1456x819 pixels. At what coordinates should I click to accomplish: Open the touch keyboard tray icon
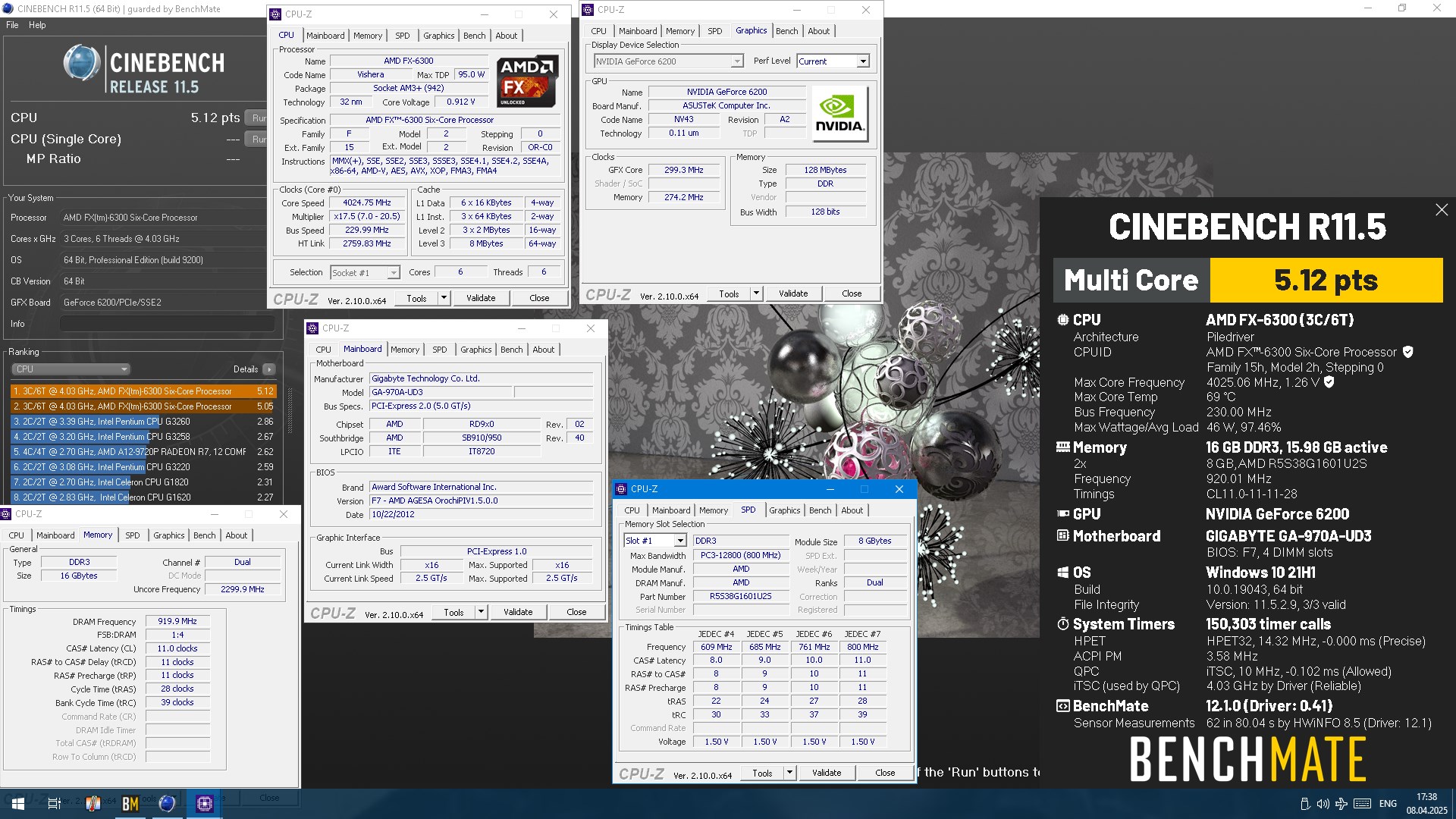pos(1362,804)
